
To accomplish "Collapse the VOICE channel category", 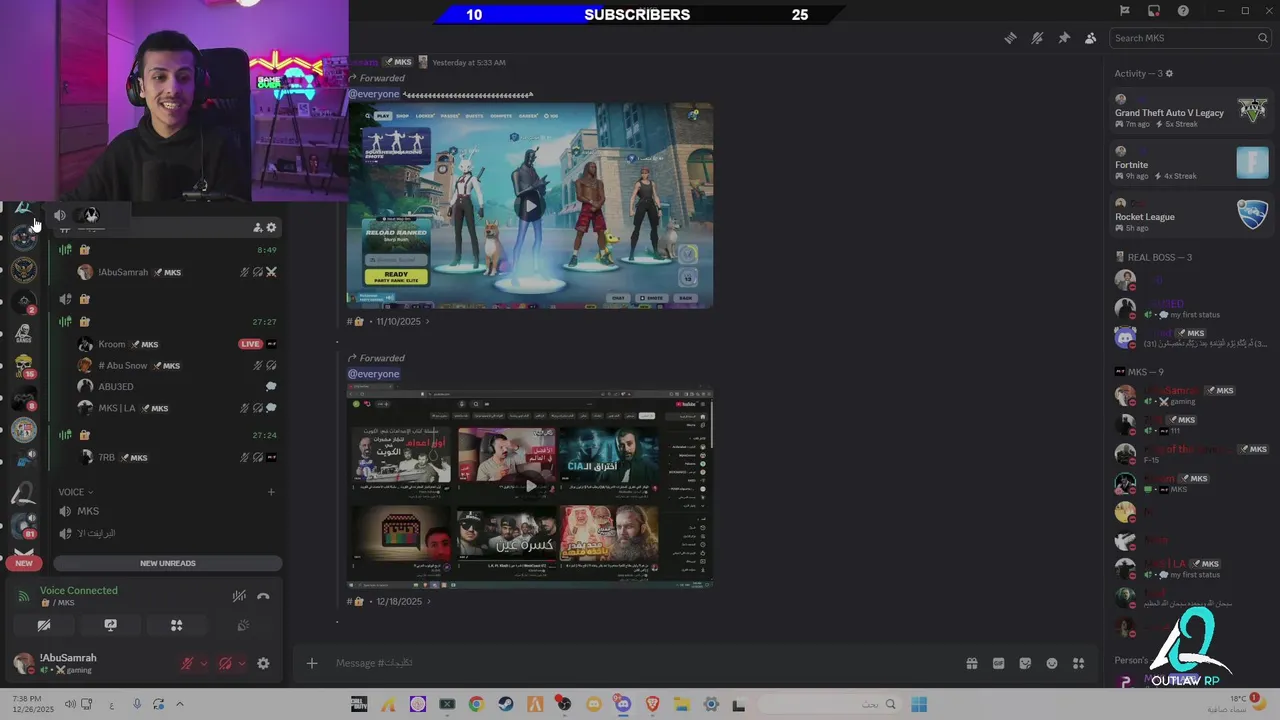I will (76, 492).
